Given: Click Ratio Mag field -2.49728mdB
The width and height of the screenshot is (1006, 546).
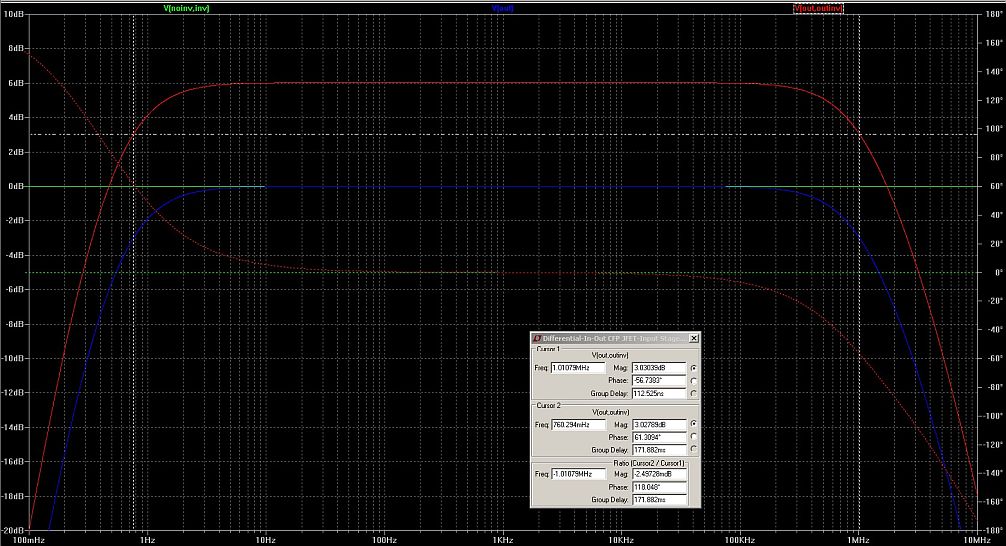Looking at the screenshot, I should click(660, 474).
